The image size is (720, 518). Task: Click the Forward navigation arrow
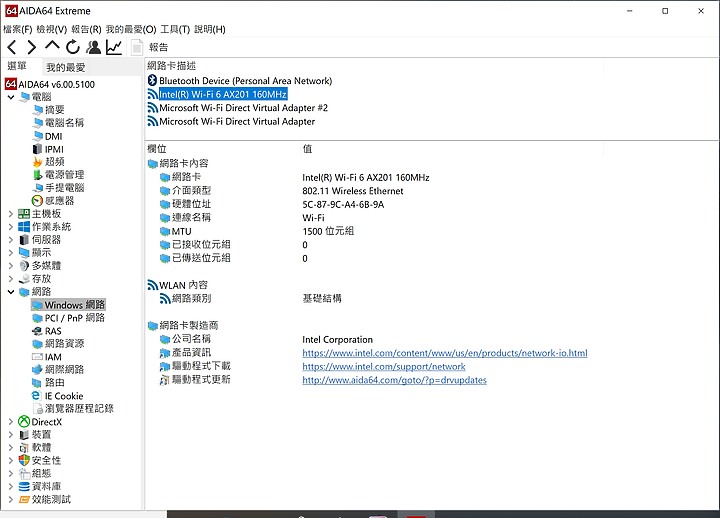click(31, 47)
